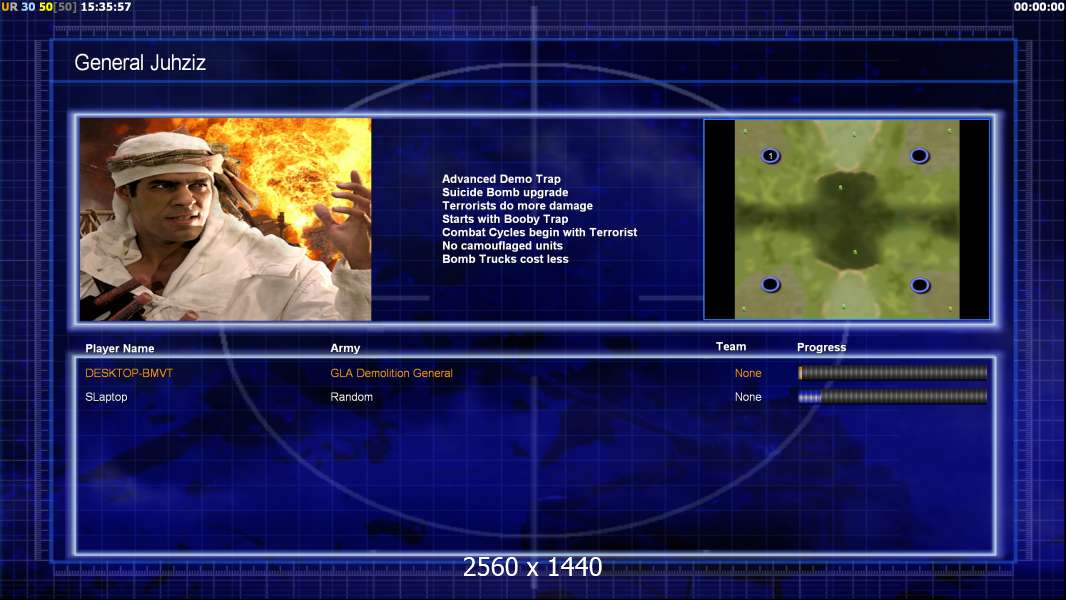Viewport: 1066px width, 600px height.
Task: Select player name 'SLaptop'
Action: coord(106,397)
